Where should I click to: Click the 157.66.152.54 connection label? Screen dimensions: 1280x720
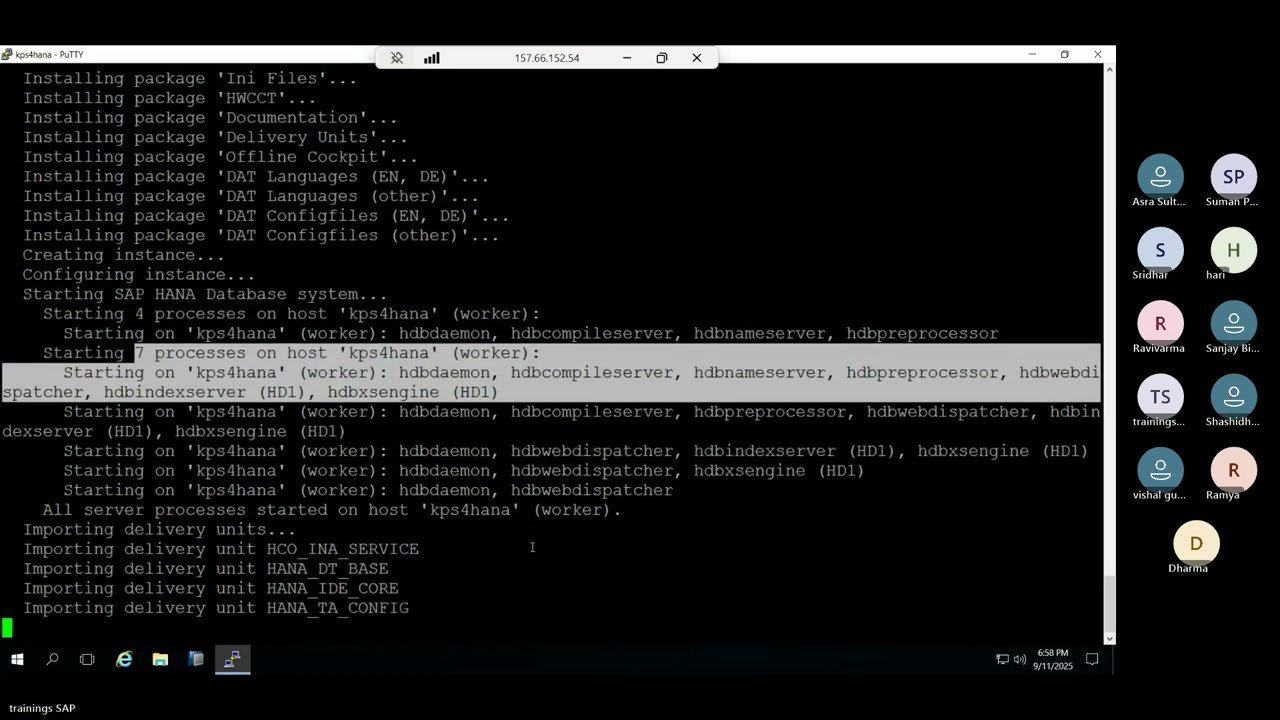(x=547, y=58)
